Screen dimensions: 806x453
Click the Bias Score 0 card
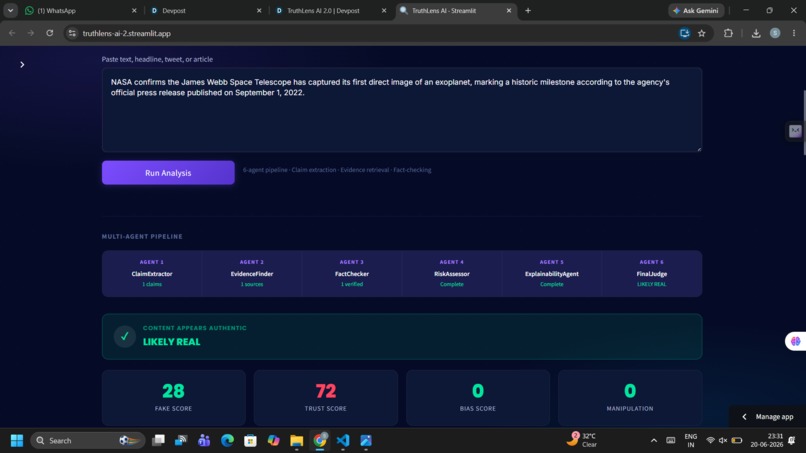(x=478, y=397)
